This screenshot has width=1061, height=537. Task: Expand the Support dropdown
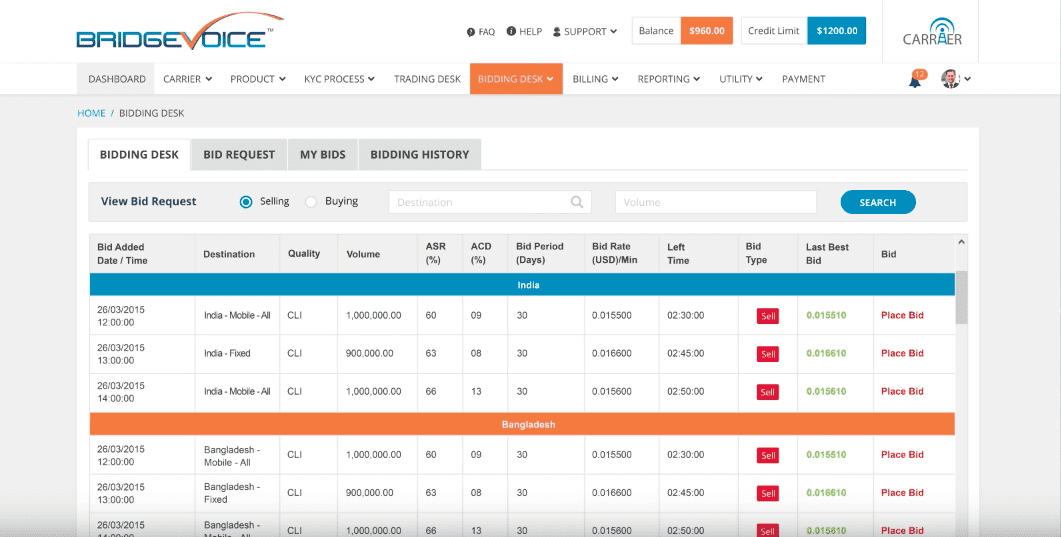(585, 32)
